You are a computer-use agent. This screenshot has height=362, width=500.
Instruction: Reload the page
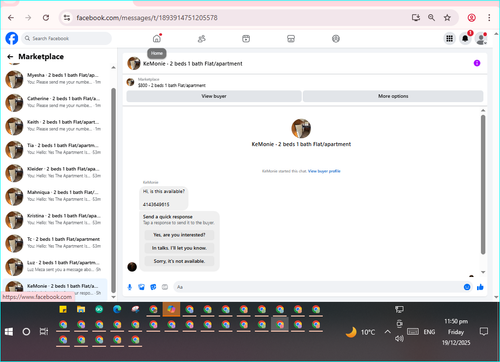(46, 18)
